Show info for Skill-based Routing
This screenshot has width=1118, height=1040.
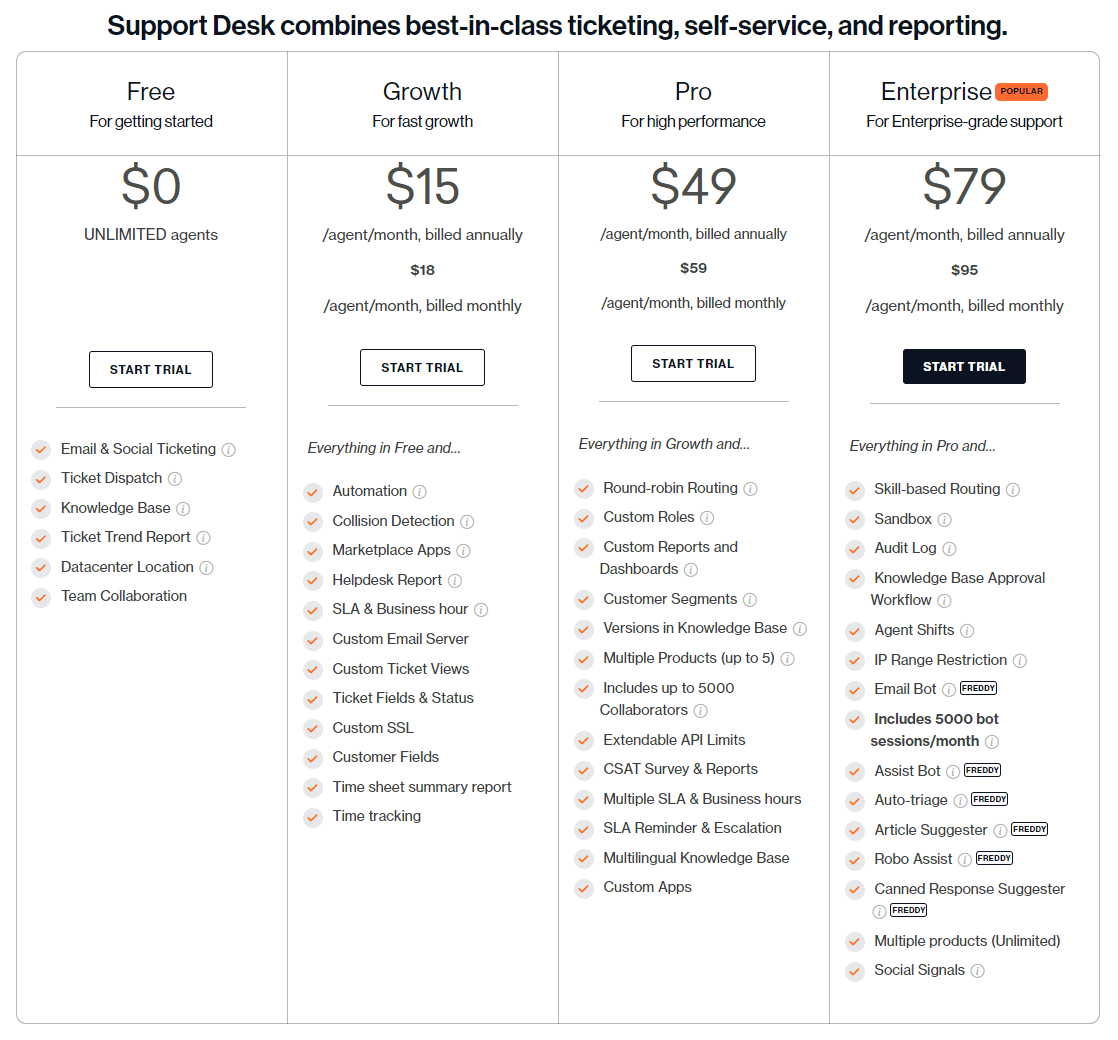(1012, 490)
